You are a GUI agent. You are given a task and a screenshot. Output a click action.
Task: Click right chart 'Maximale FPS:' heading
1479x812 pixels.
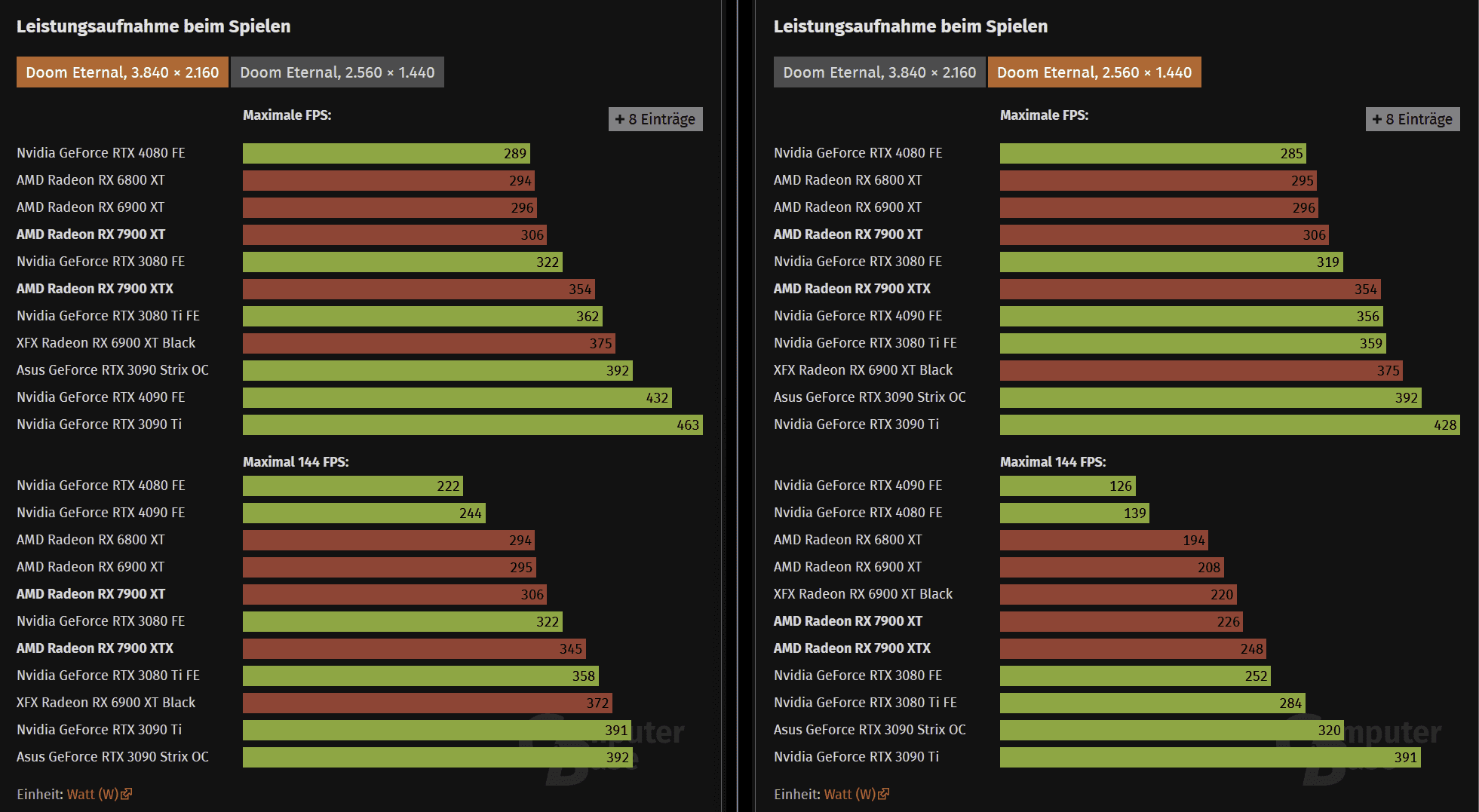pos(1045,115)
